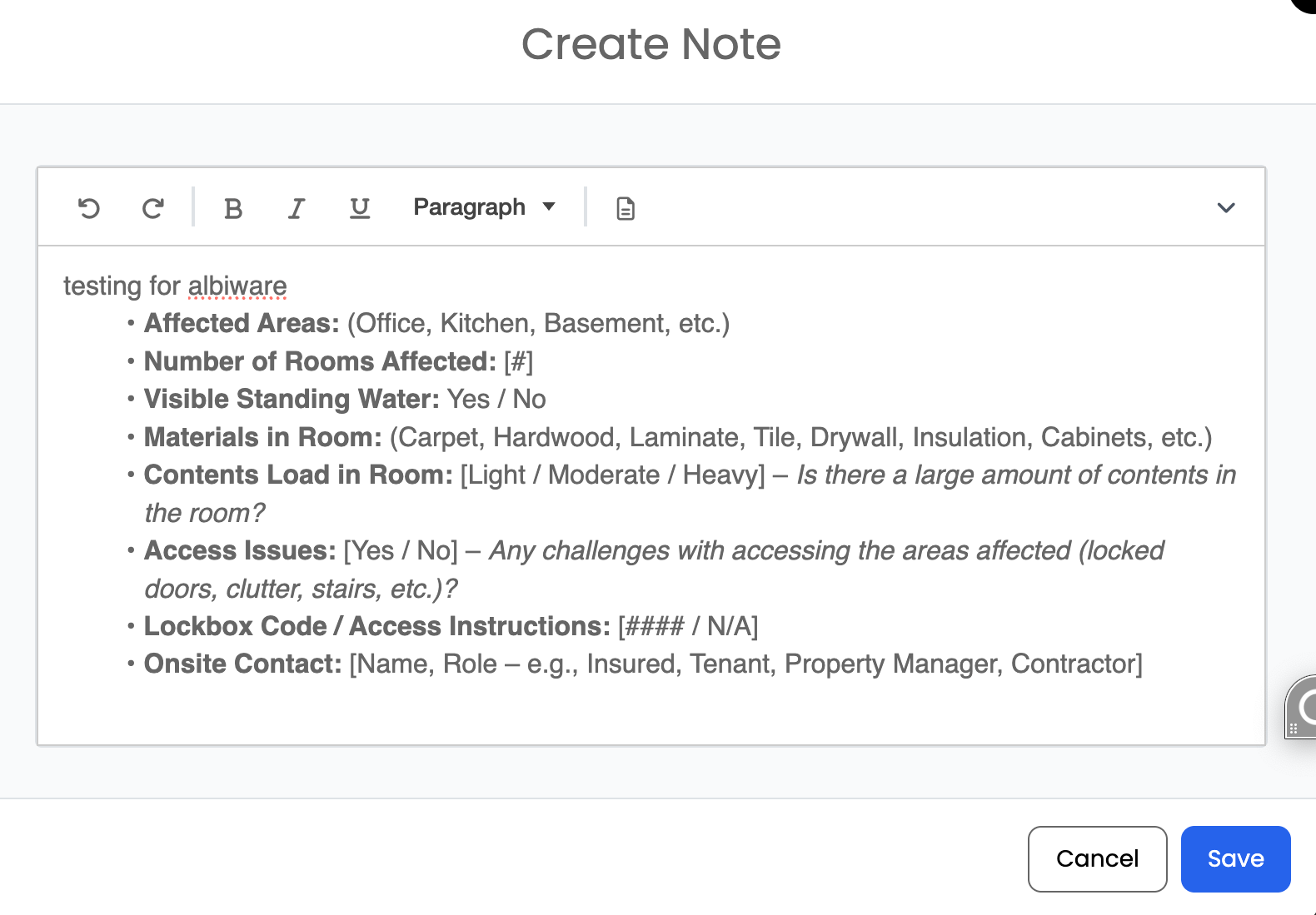
Task: Click the "Visible Standing Water:" bullet text
Action: pyautogui.click(x=291, y=400)
